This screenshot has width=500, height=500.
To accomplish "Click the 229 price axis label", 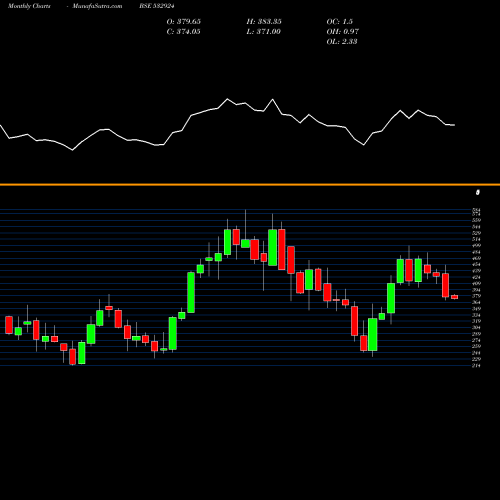I will click(x=476, y=359).
